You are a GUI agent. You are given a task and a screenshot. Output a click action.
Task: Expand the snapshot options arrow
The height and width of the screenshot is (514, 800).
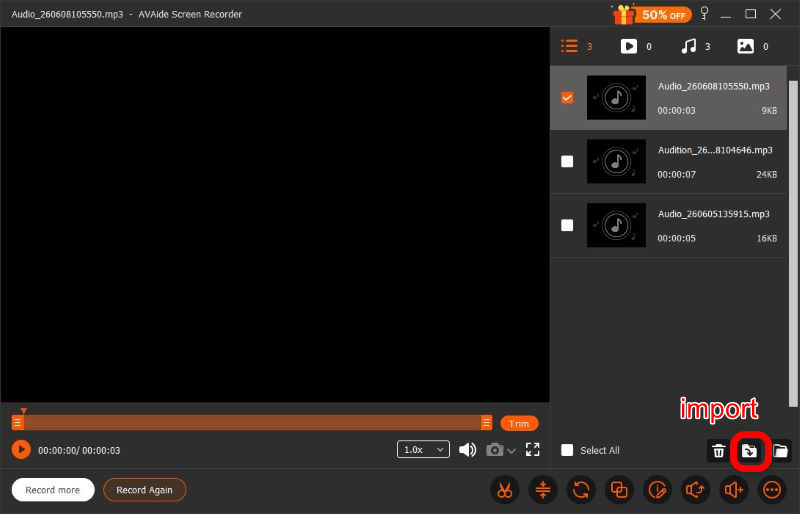coord(511,451)
